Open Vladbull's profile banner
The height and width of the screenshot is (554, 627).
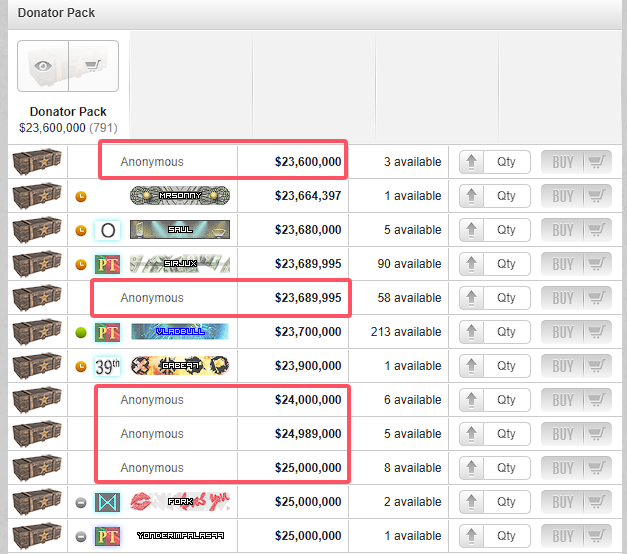[179, 332]
